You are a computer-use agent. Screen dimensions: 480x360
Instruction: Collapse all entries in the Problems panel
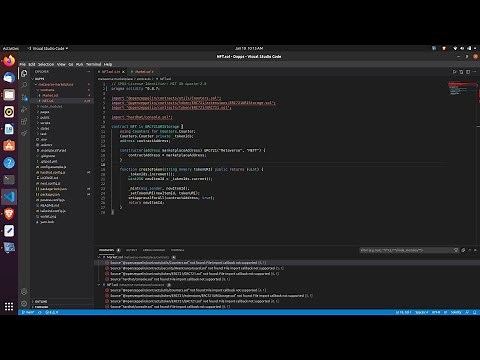[463, 250]
